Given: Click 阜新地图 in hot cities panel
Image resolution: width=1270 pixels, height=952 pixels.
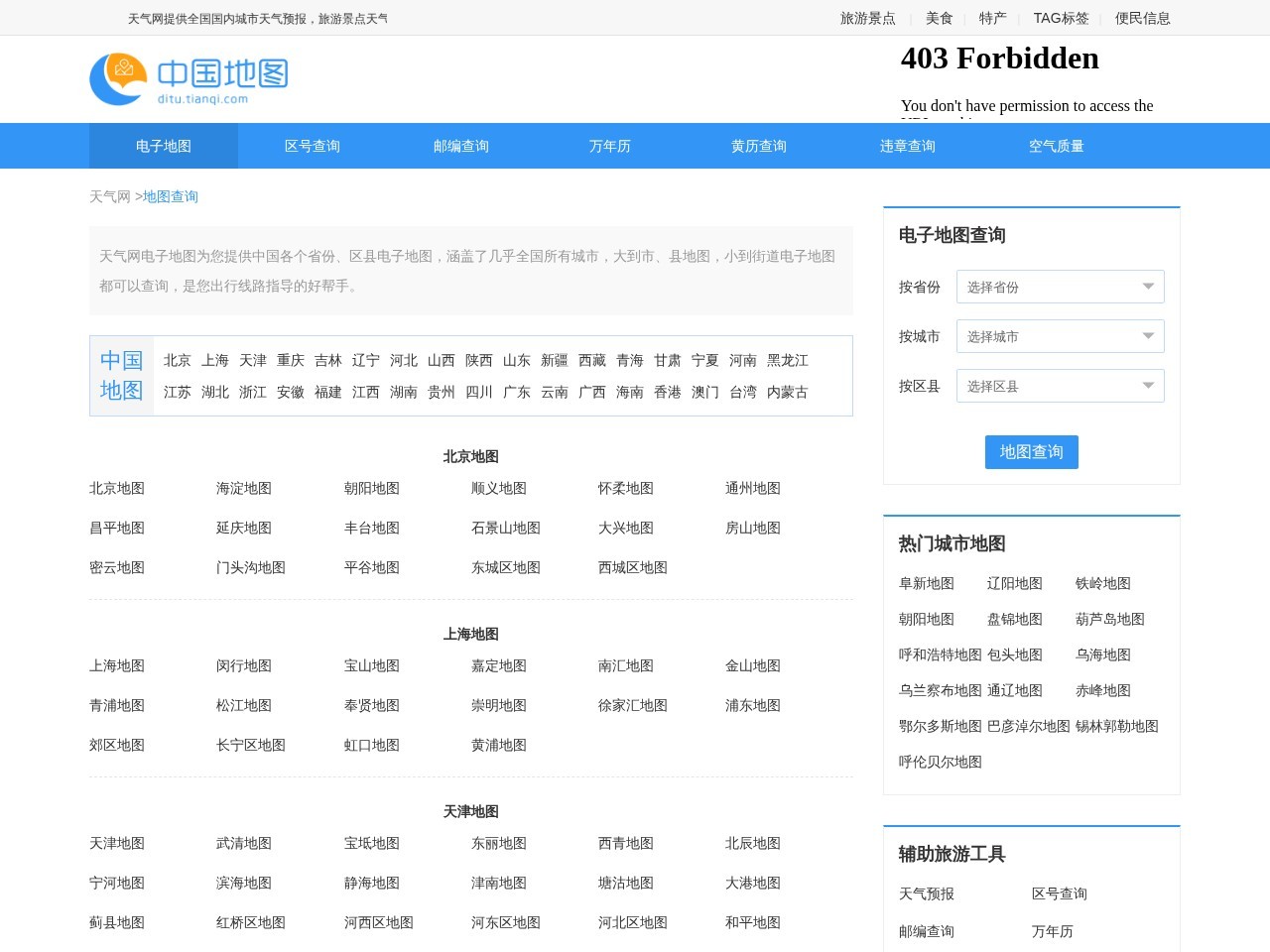Looking at the screenshot, I should [926, 583].
